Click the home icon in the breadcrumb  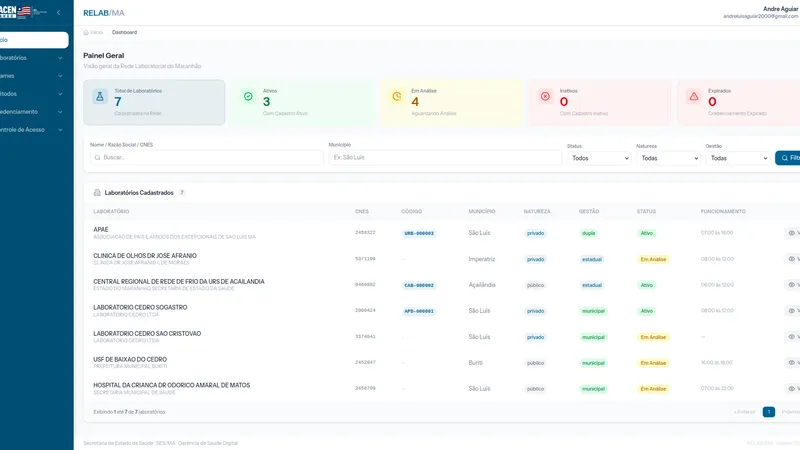[86, 32]
